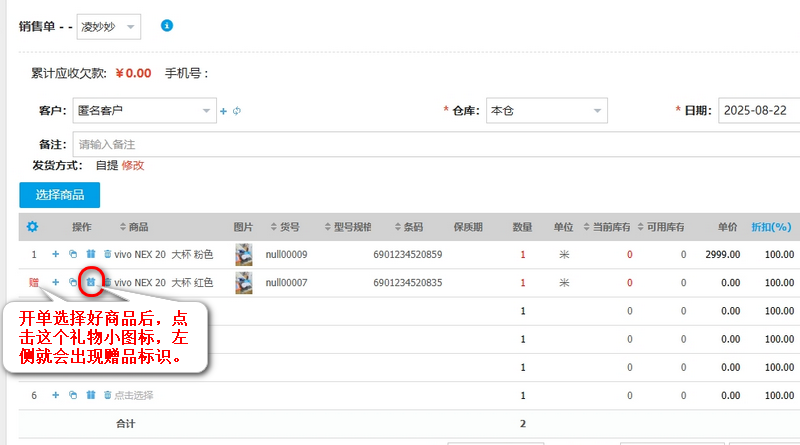
Task: Mark row 1 粉色 as gift
Action: (x=91, y=254)
